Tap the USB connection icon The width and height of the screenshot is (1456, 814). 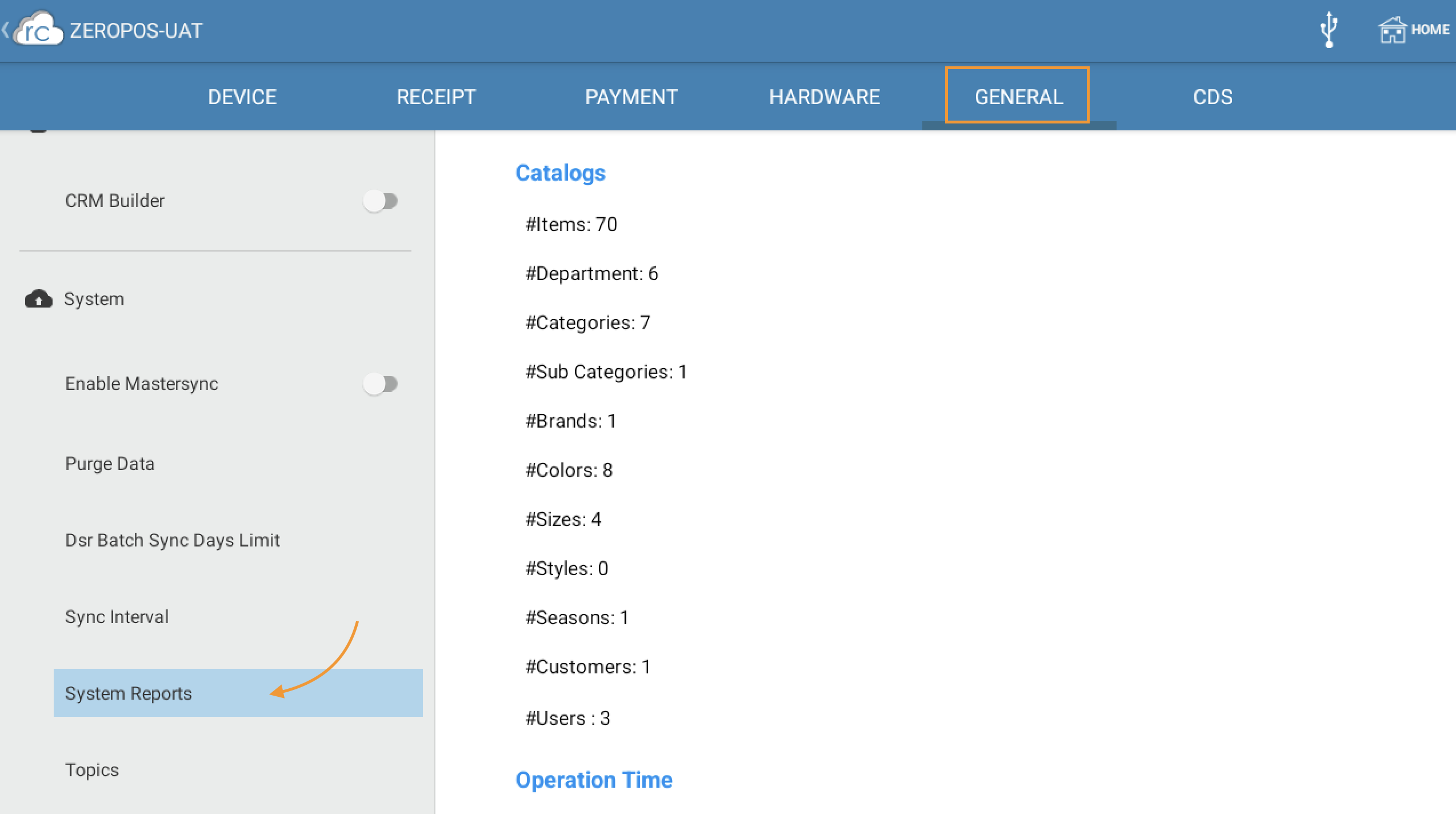click(1329, 30)
